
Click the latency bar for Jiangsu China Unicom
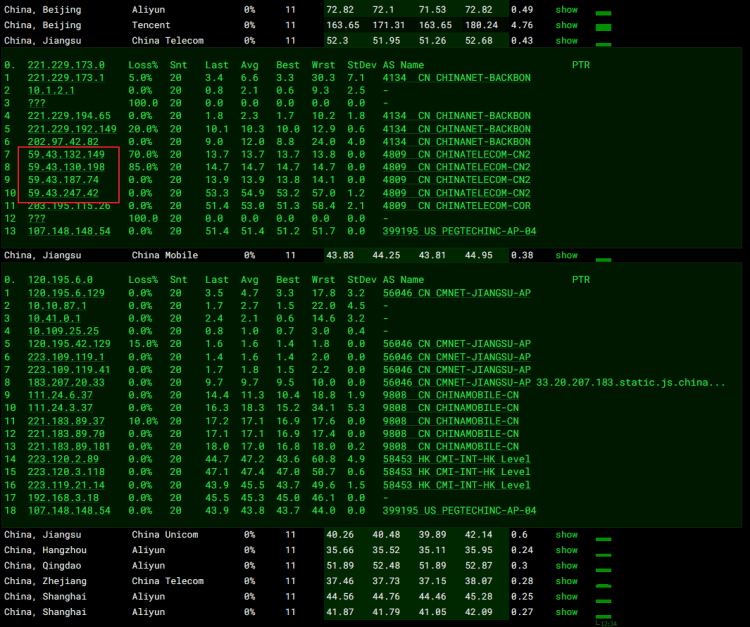[603, 537]
